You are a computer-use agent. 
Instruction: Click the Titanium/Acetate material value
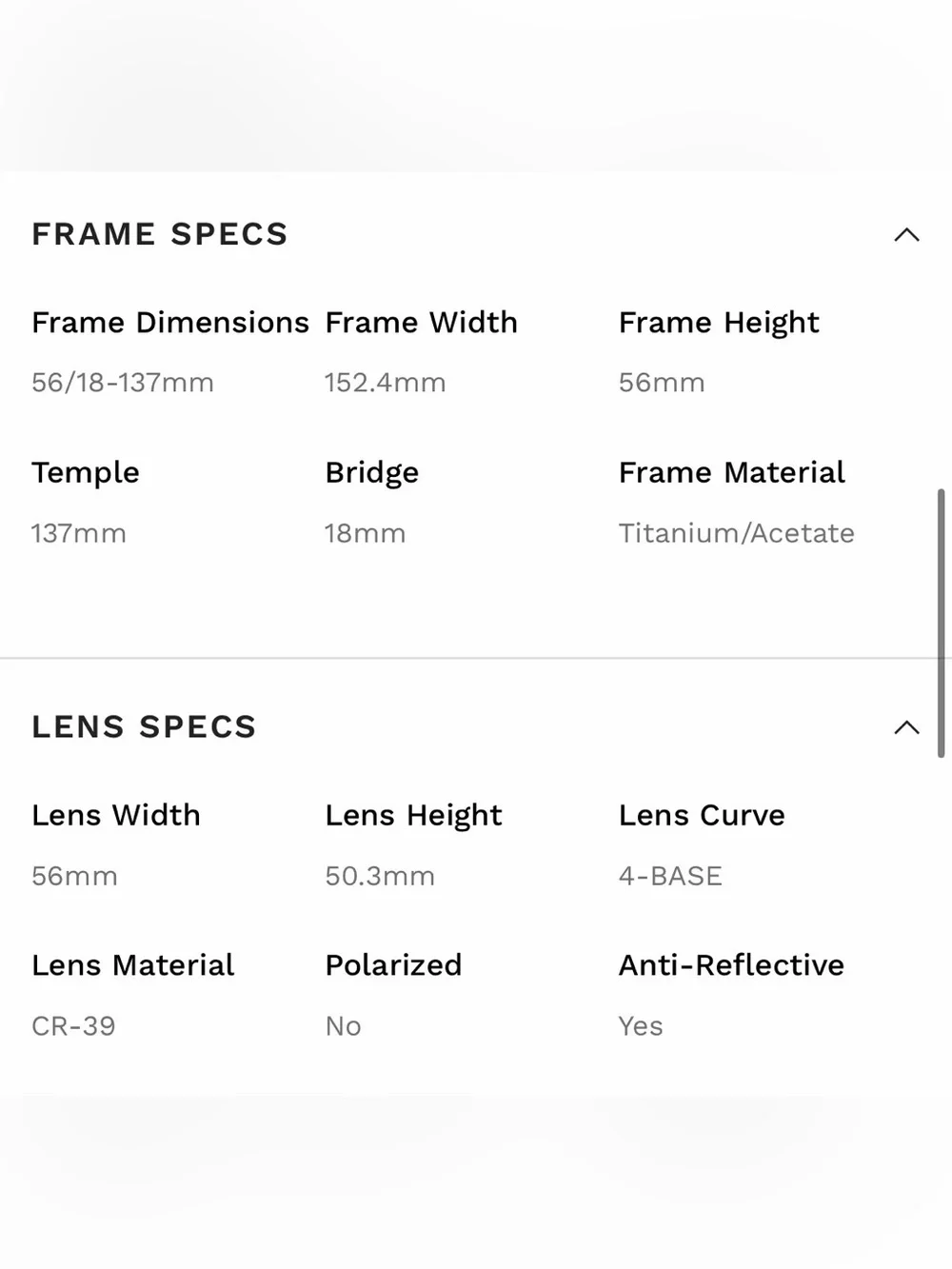737,533
